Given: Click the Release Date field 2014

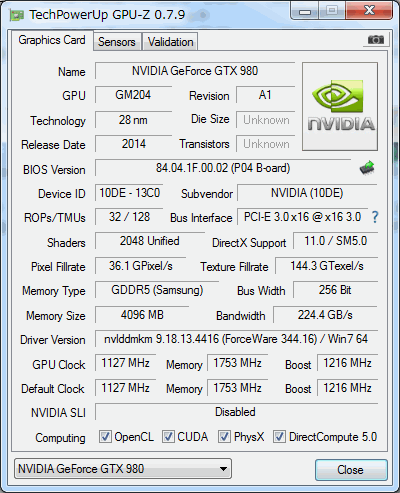Looking at the screenshot, I should 133,144.
